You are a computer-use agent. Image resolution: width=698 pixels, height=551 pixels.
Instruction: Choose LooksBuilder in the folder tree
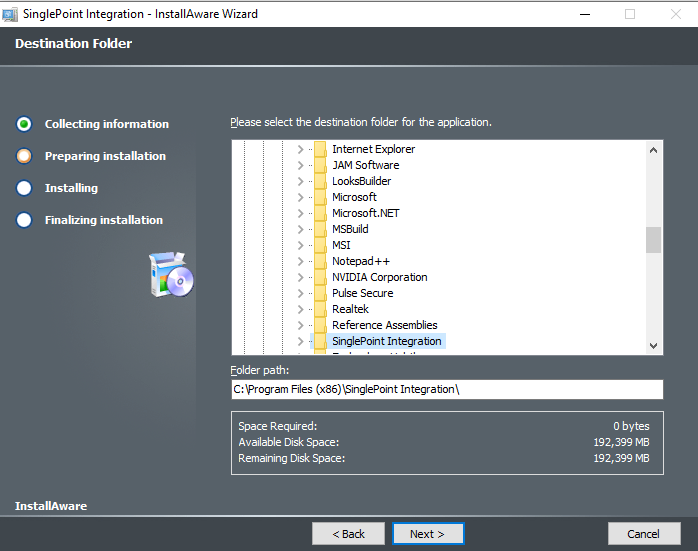click(361, 181)
